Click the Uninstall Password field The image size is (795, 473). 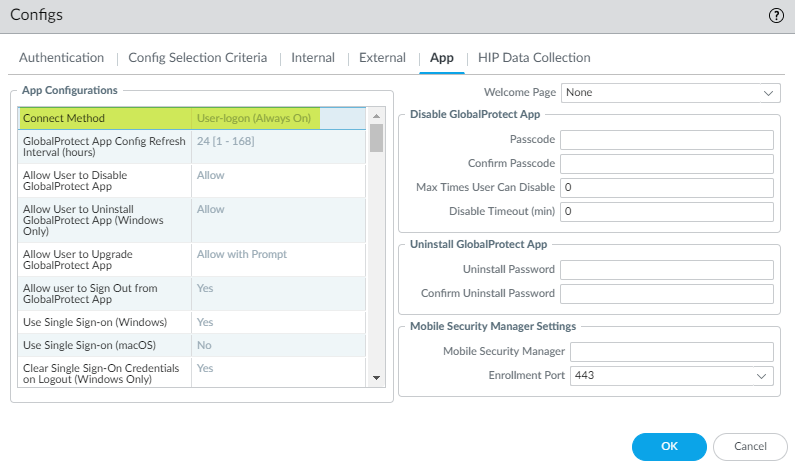pyautogui.click(x=667, y=270)
